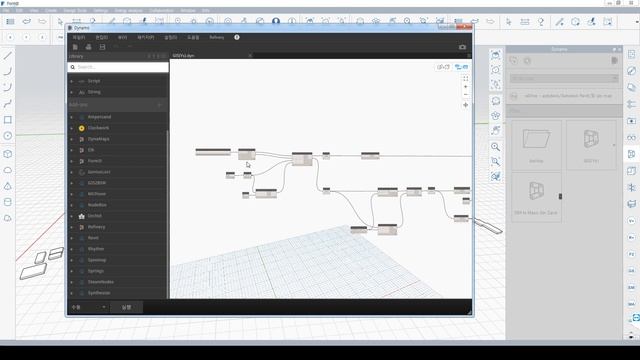This screenshot has height=360, width=640.
Task: Select FormIt package in Dynamo library
Action: click(95, 161)
